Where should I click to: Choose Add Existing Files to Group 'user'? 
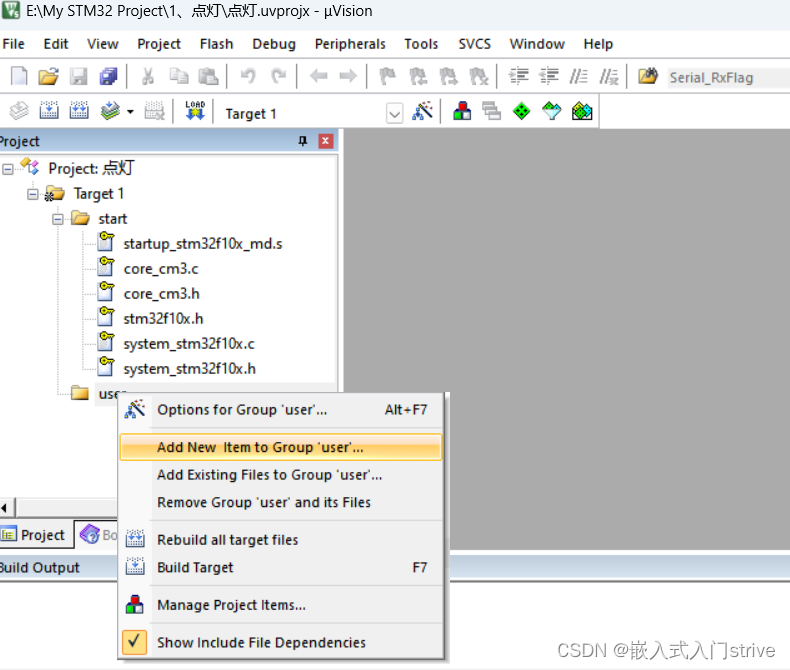(x=281, y=475)
